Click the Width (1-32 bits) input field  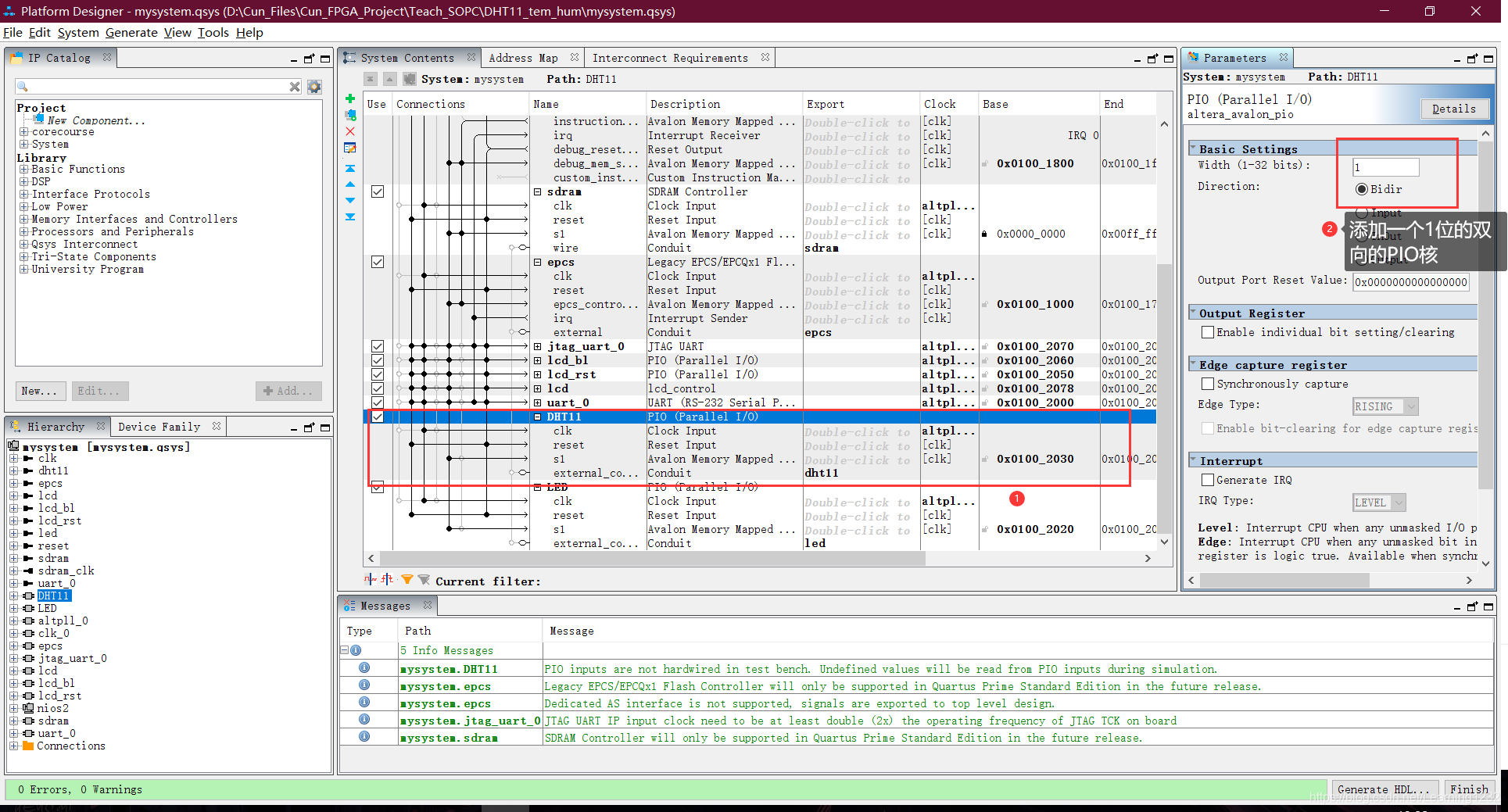pyautogui.click(x=1385, y=166)
